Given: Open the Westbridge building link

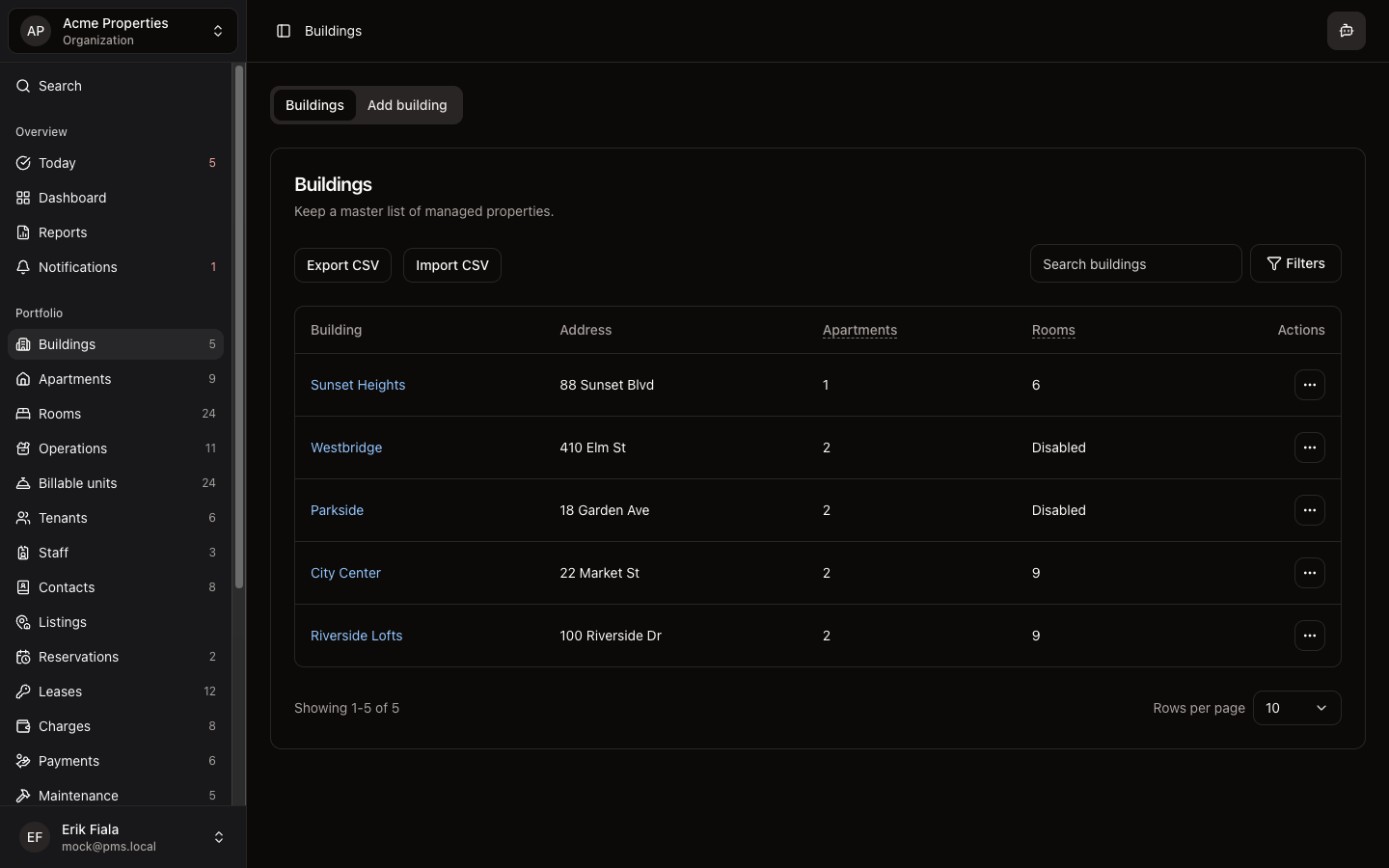Looking at the screenshot, I should coord(346,448).
